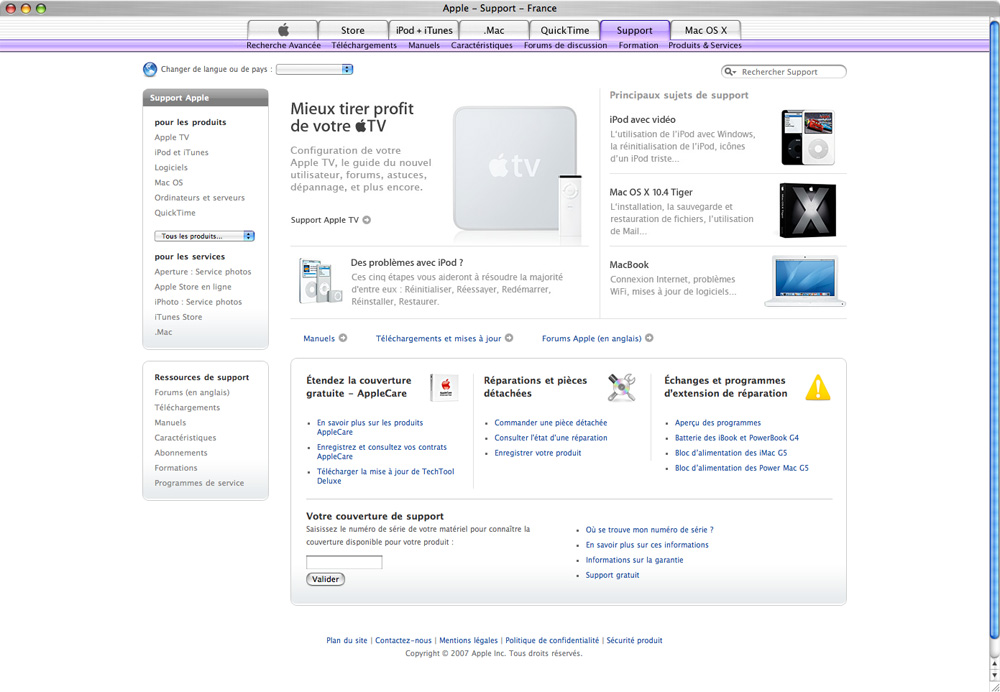This screenshot has width=1000, height=692.
Task: Click the yellow warning triangle icon
Action: tap(818, 387)
